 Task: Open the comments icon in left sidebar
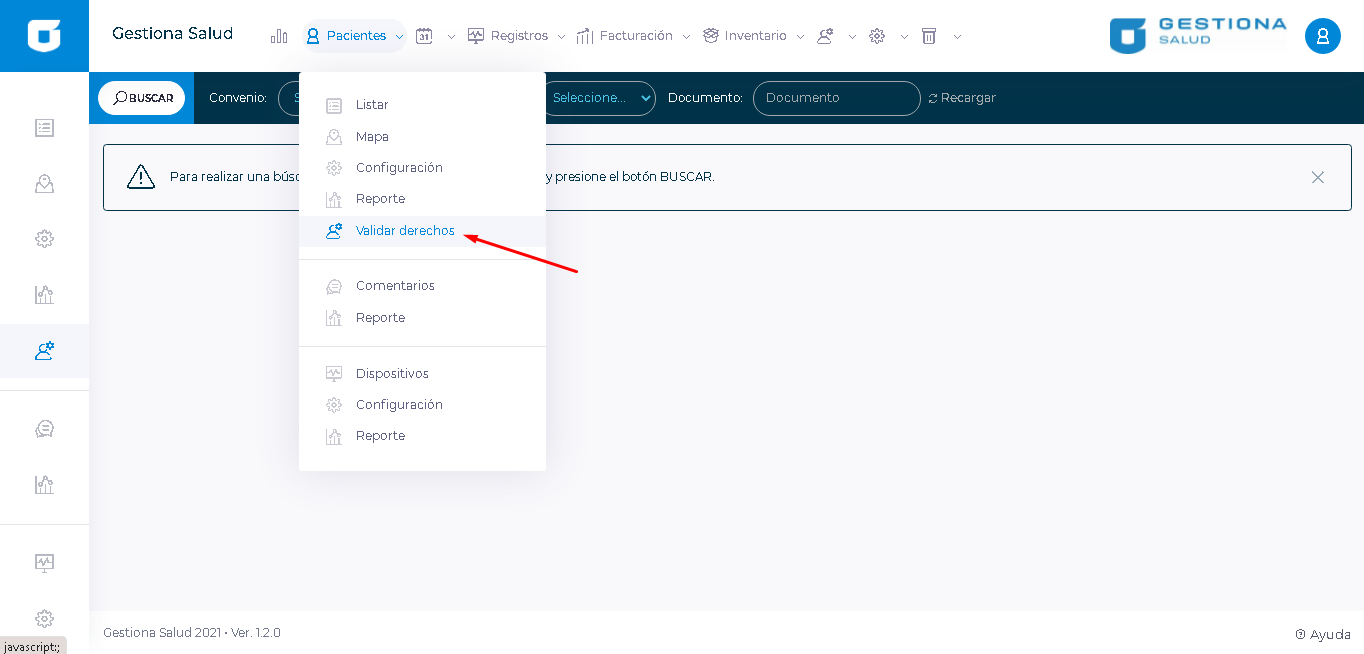44,428
